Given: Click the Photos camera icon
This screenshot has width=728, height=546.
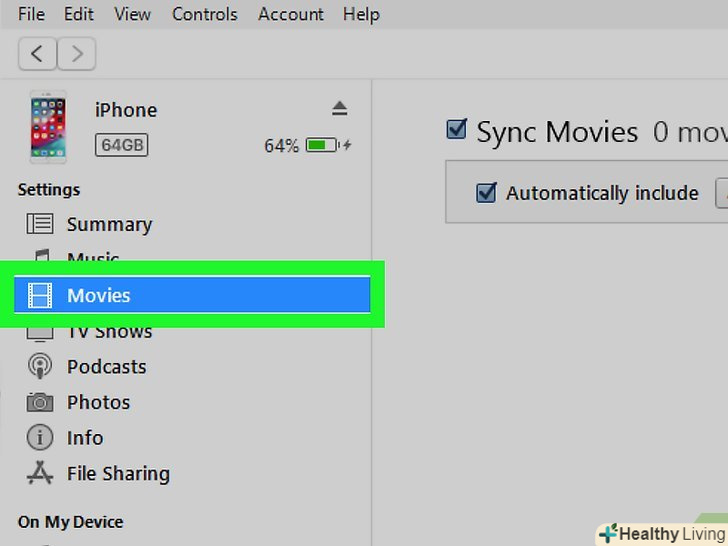Looking at the screenshot, I should [40, 402].
